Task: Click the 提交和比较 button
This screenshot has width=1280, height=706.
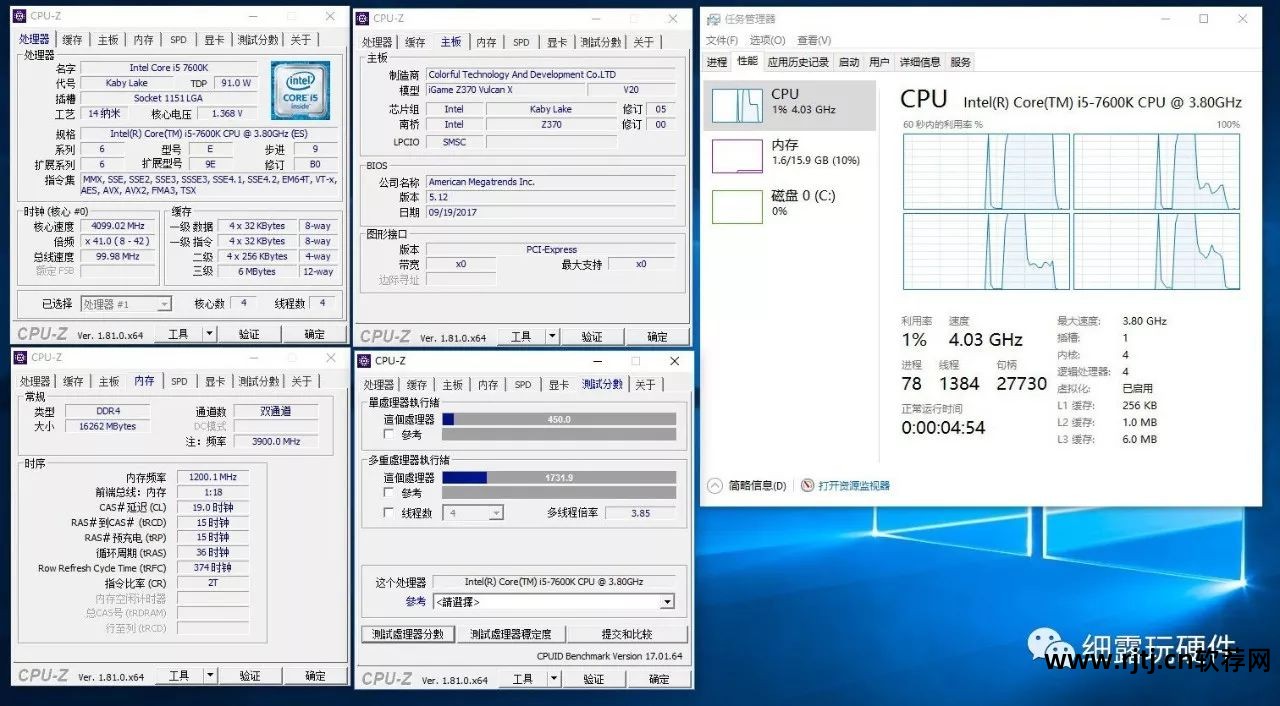Action: [627, 634]
